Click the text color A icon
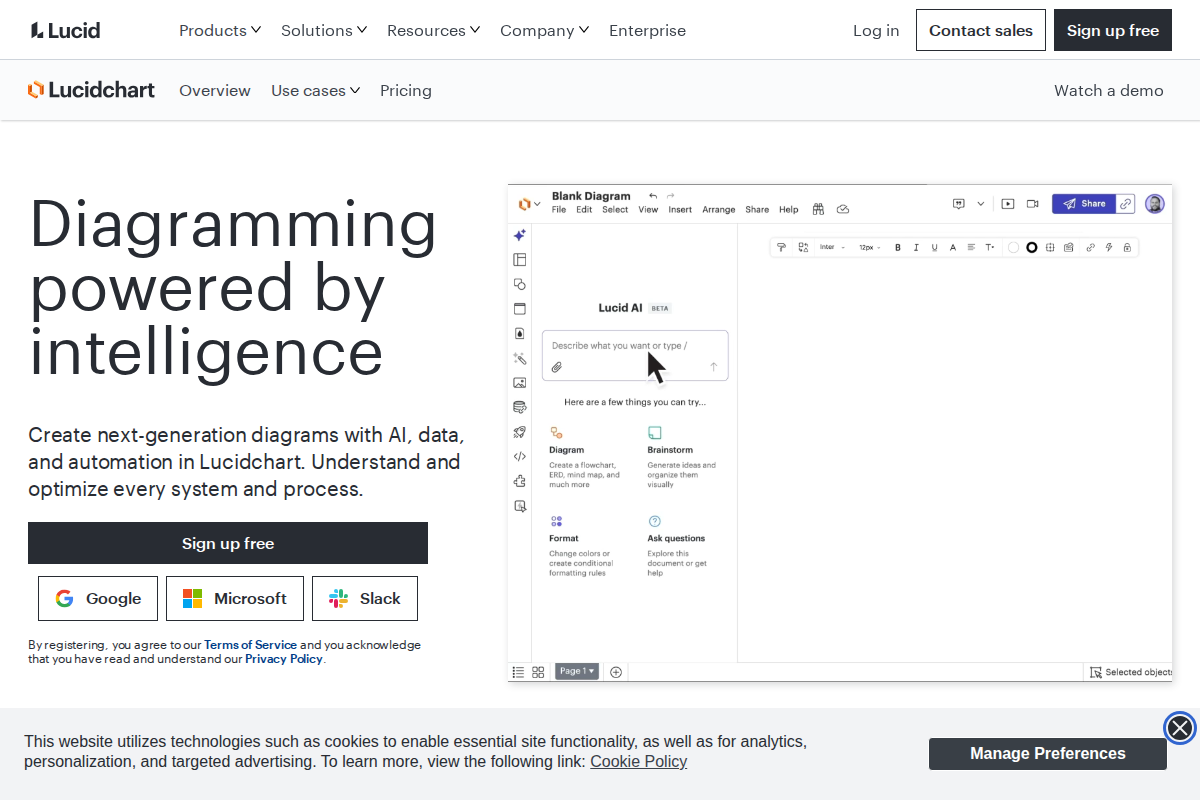The width and height of the screenshot is (1200, 800). [x=953, y=247]
